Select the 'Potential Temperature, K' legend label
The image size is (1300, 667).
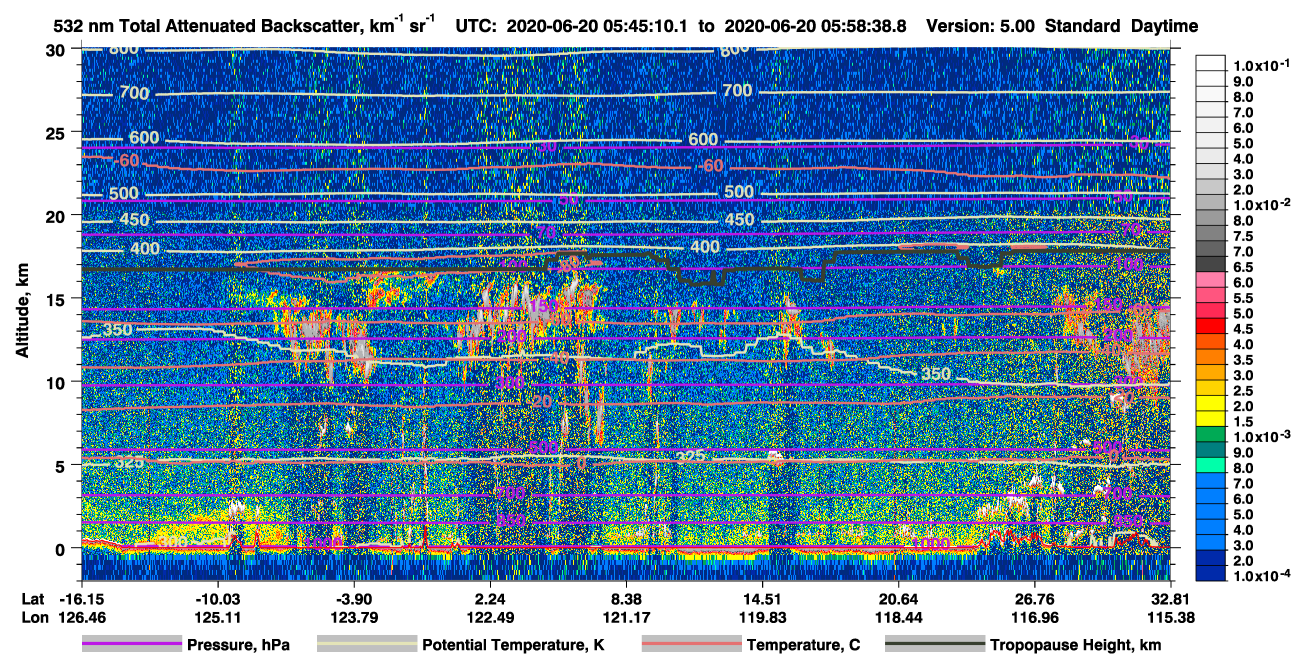coord(513,645)
